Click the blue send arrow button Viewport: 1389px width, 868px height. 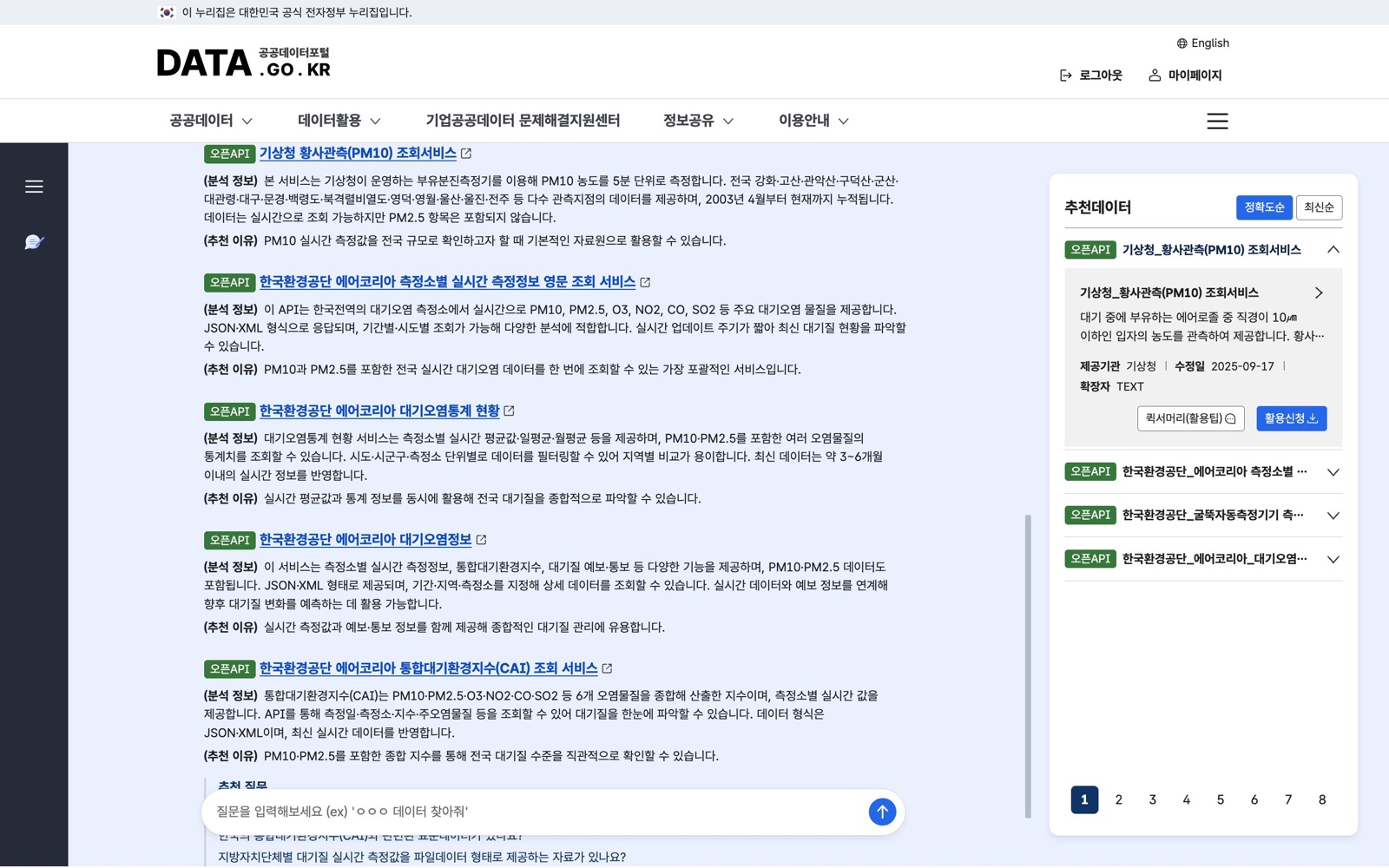(882, 812)
